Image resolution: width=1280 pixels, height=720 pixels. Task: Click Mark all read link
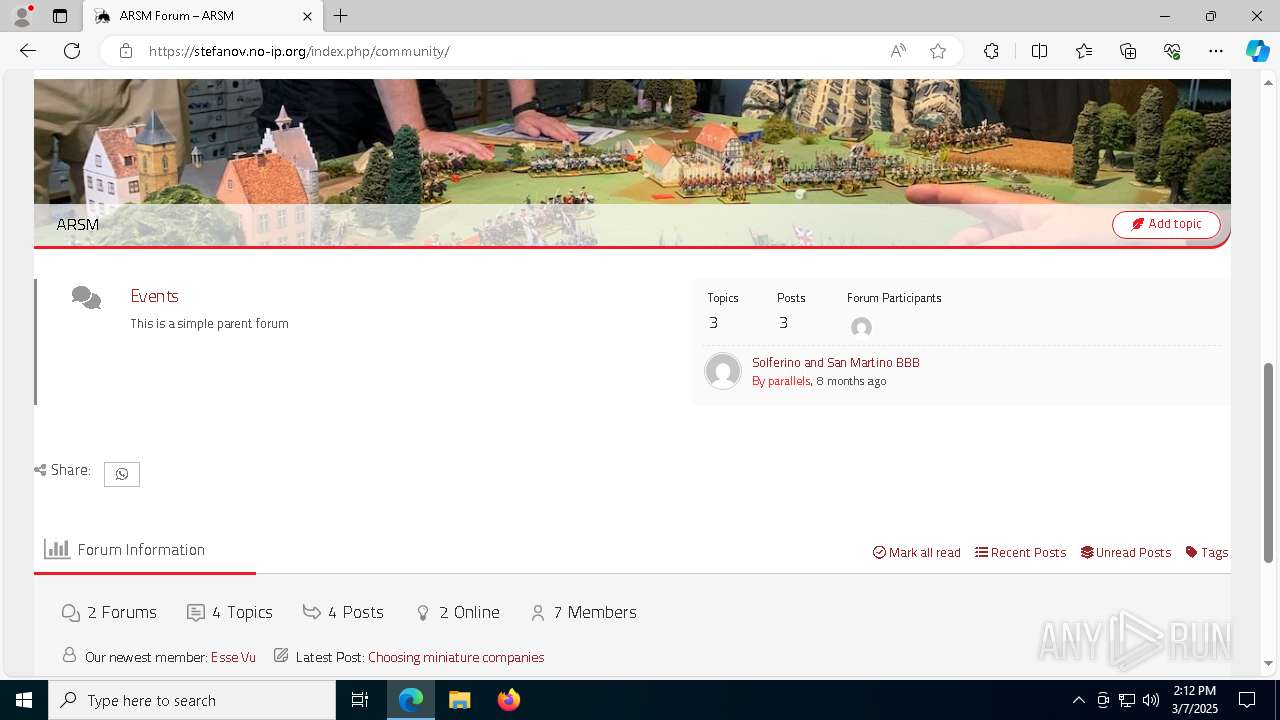[917, 552]
